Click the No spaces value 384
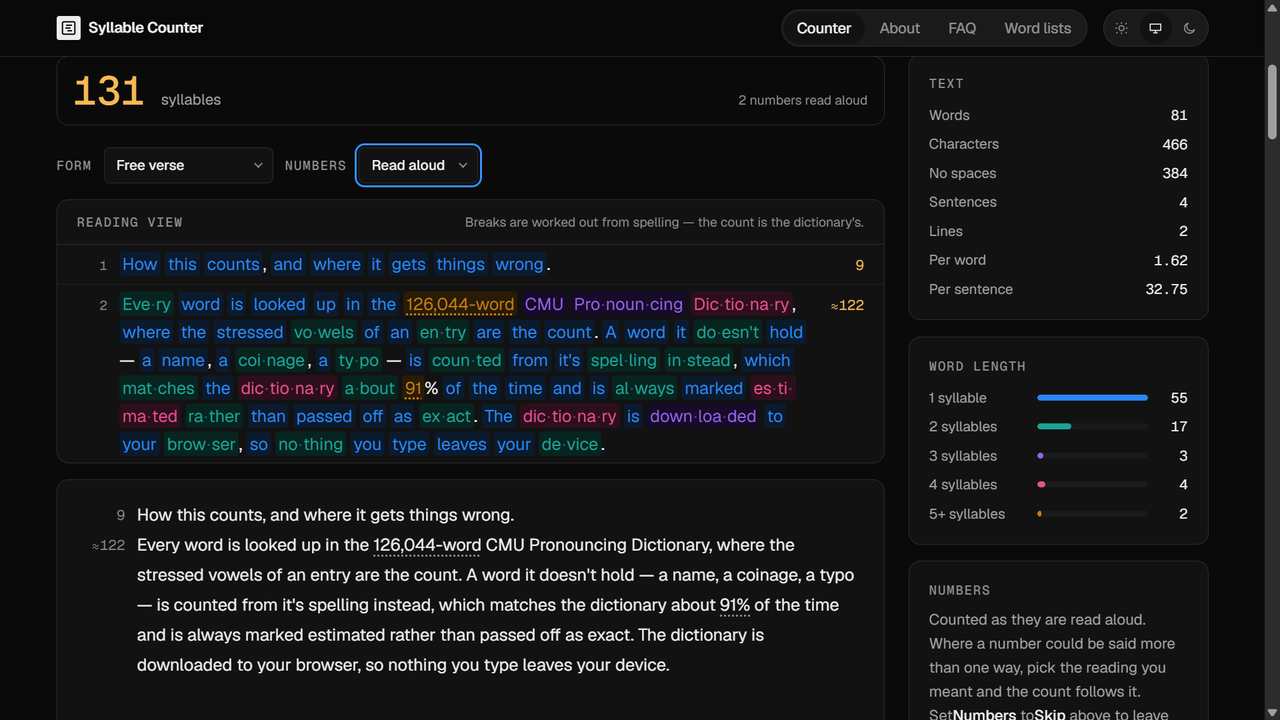 tap(1175, 173)
